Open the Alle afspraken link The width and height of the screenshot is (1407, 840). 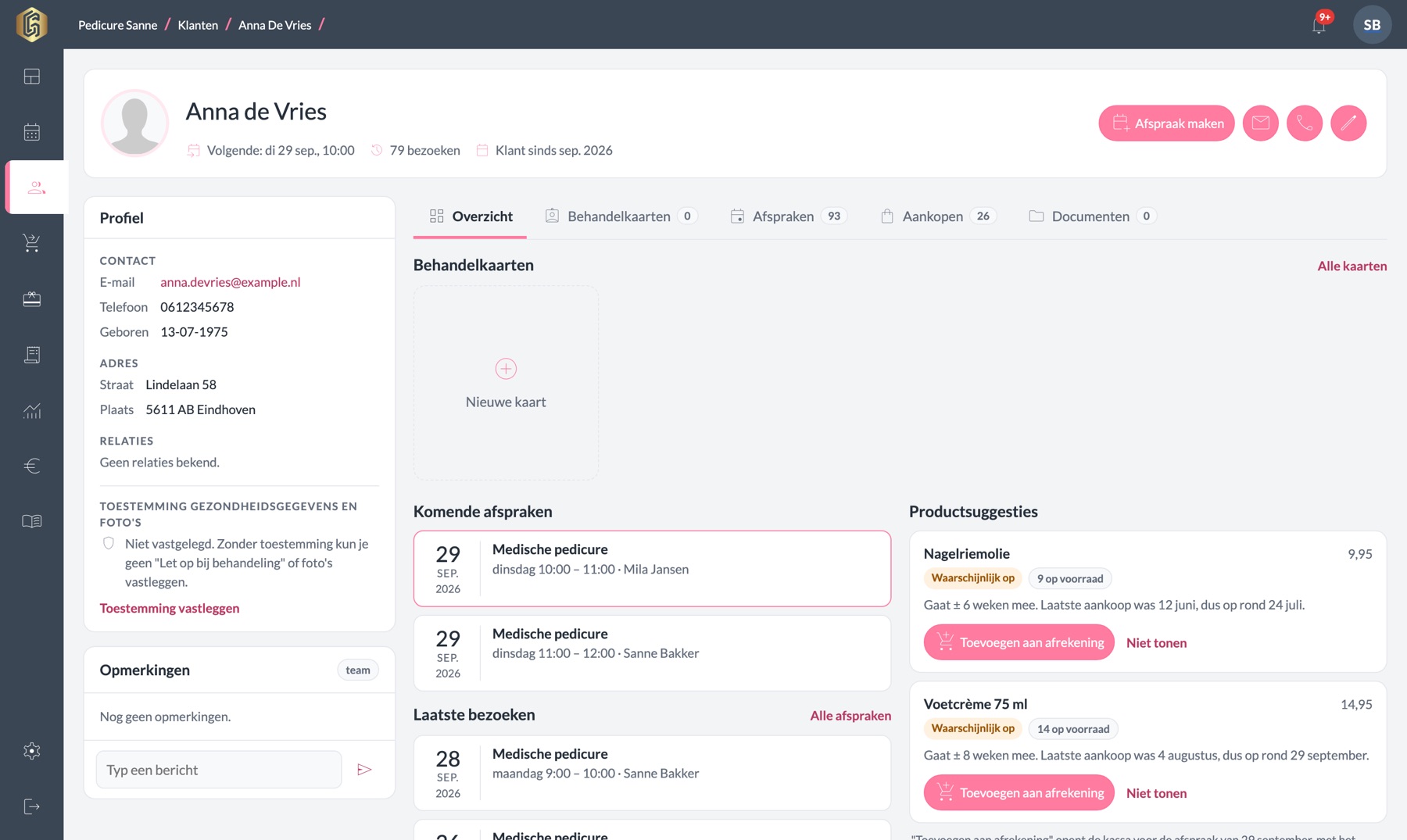[x=850, y=716]
